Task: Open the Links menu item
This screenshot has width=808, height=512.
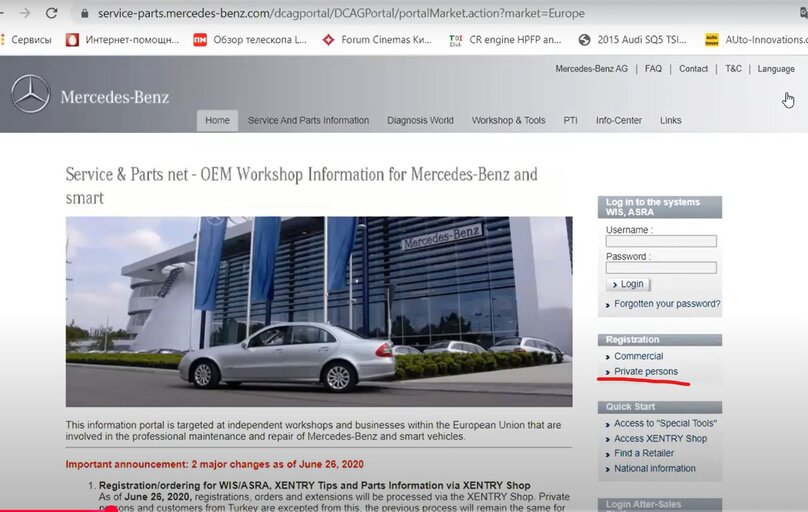Action: coord(670,121)
